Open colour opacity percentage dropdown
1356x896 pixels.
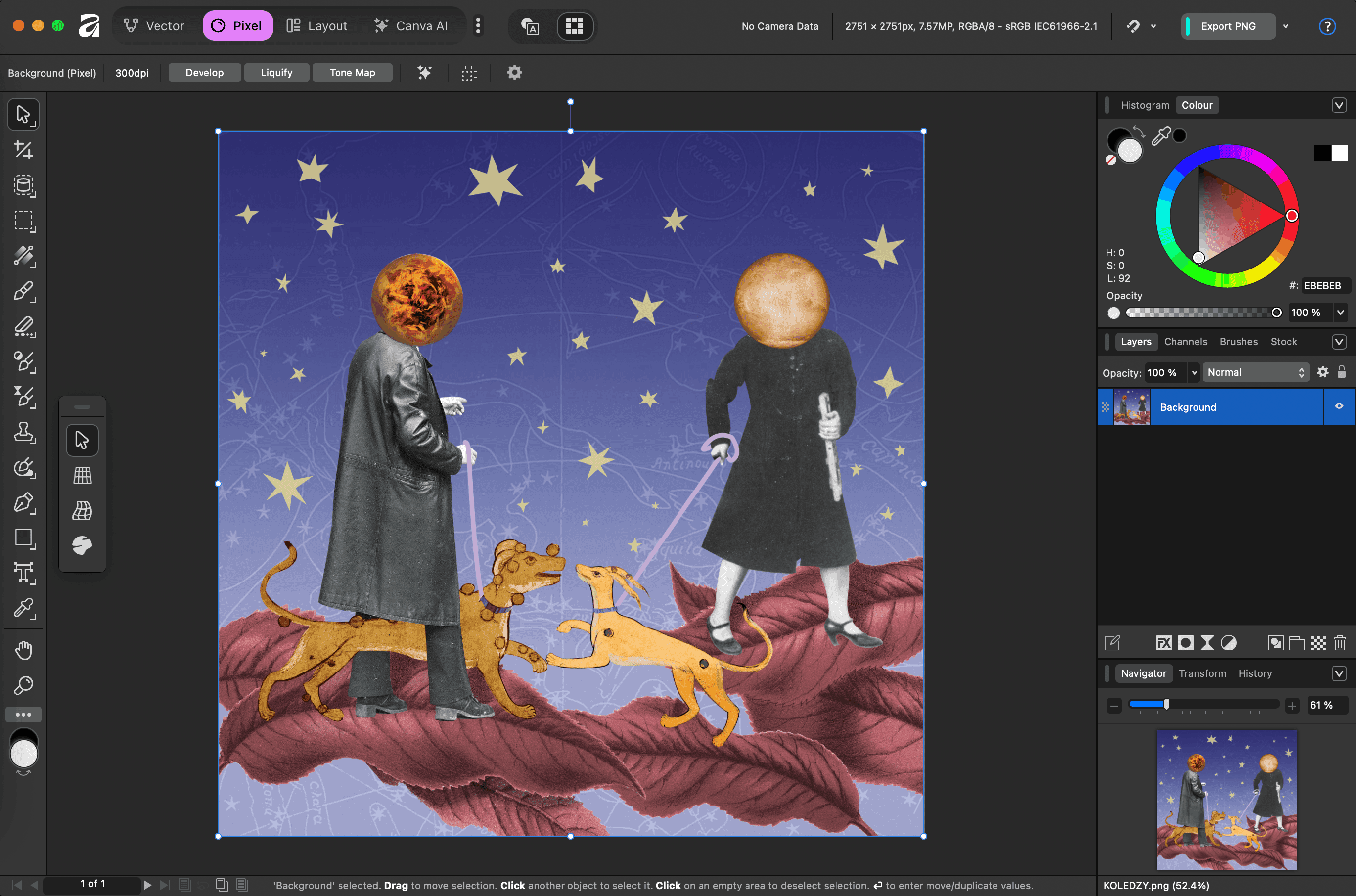click(1340, 312)
